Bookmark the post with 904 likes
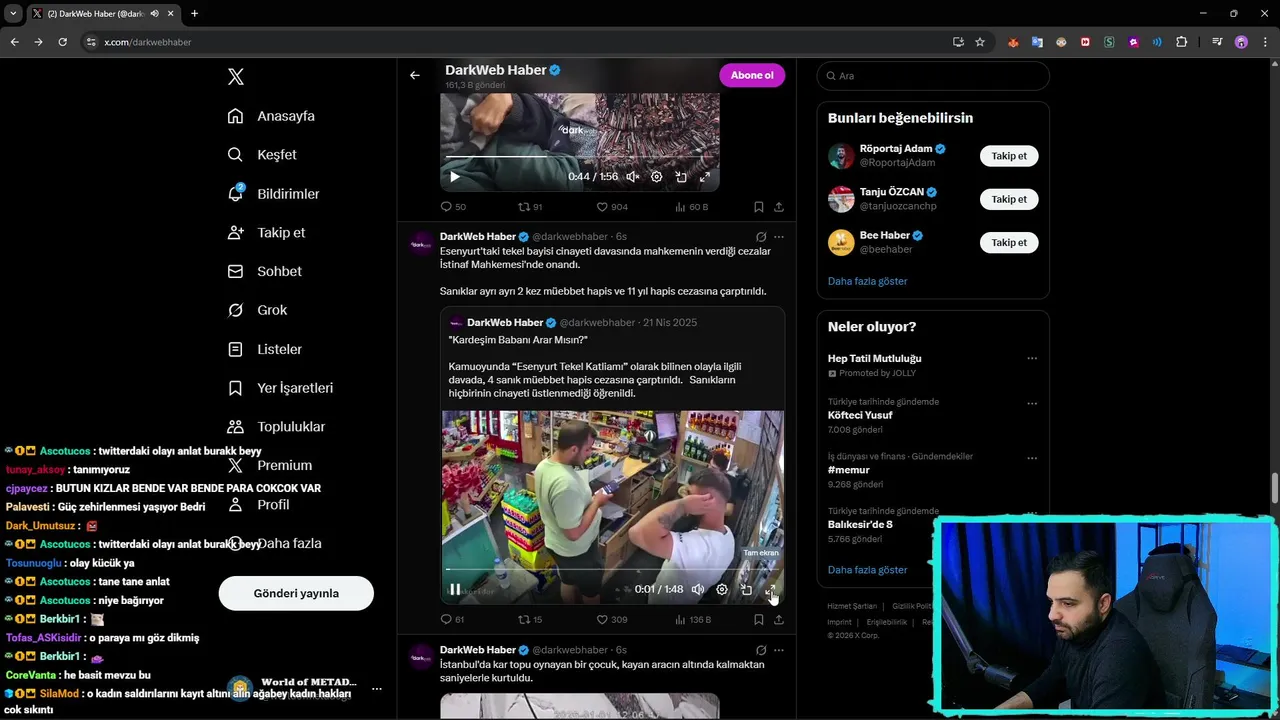Image resolution: width=1280 pixels, height=720 pixels. click(x=759, y=207)
